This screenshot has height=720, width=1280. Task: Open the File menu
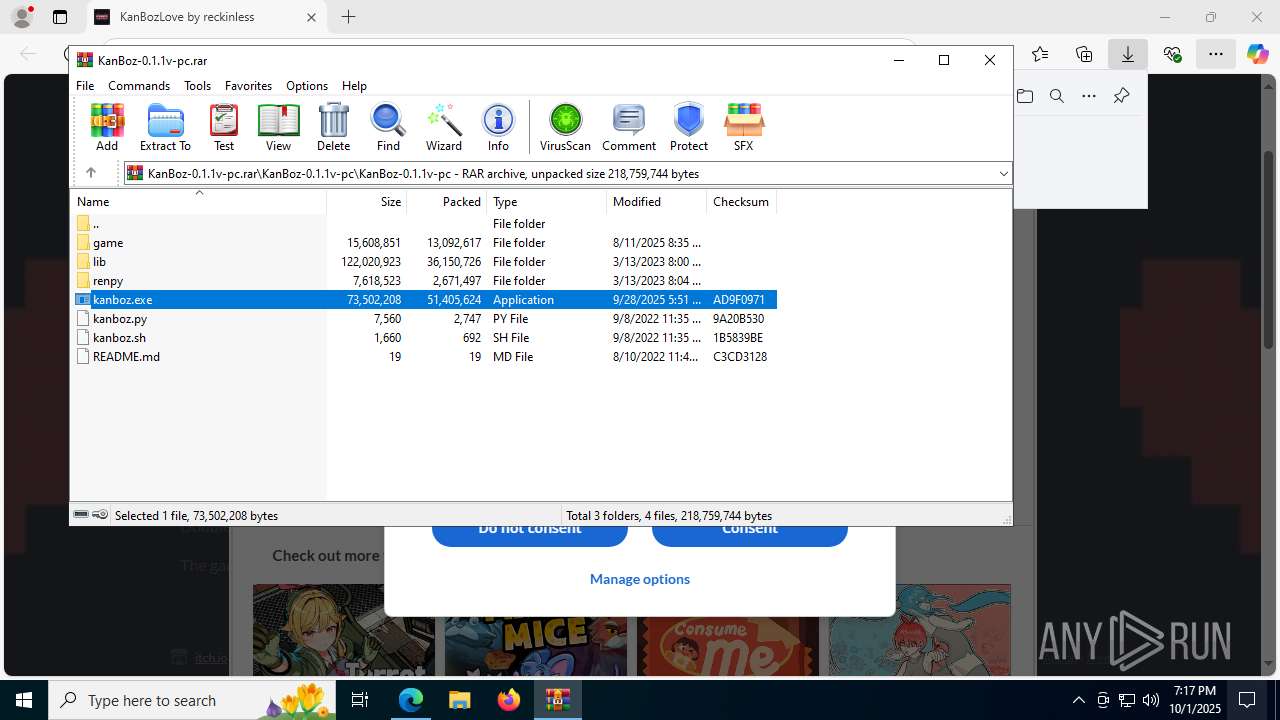click(85, 86)
